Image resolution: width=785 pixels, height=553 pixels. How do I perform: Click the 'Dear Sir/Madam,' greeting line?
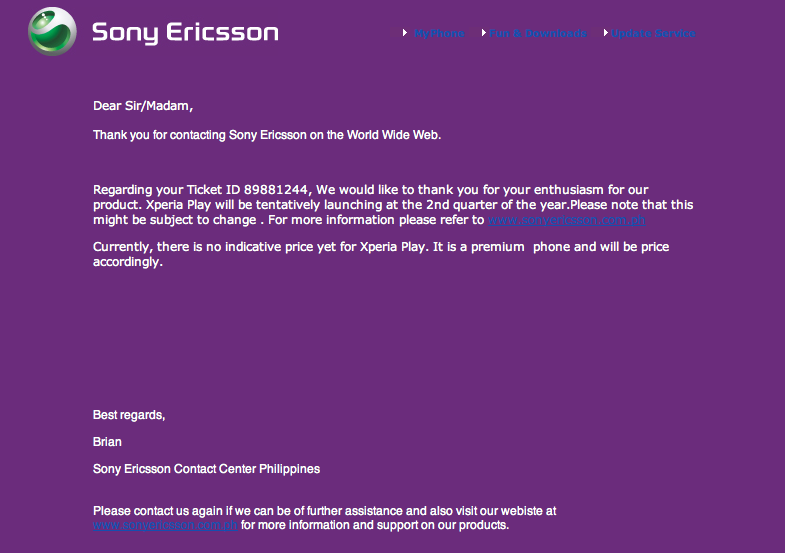[143, 106]
